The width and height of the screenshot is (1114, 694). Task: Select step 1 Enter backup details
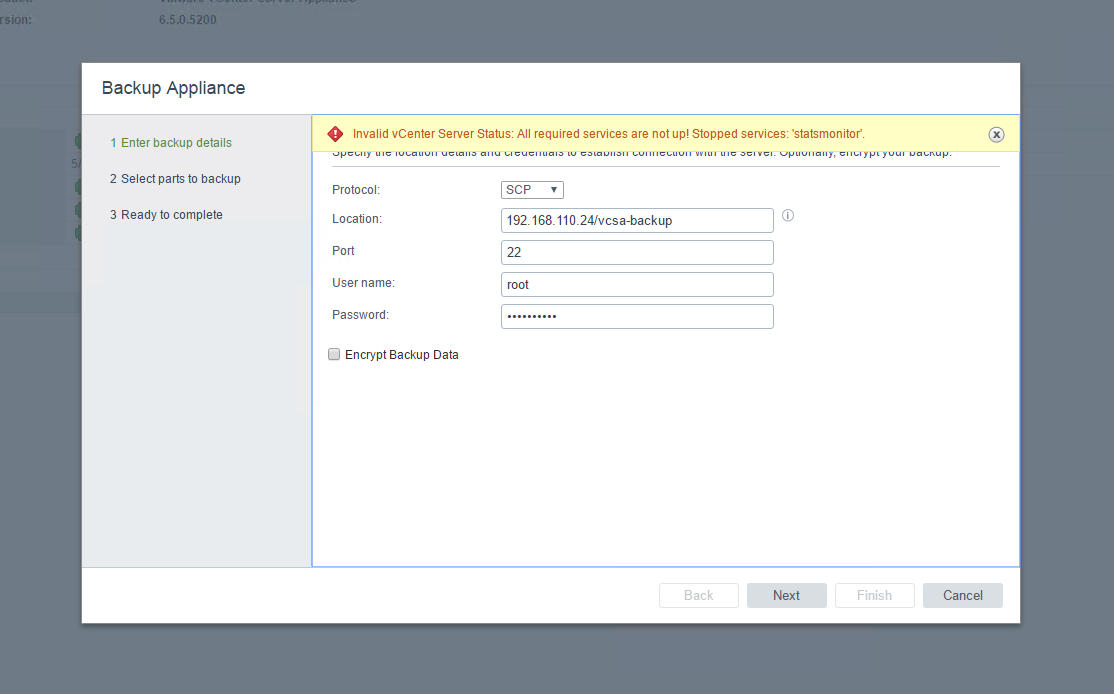(171, 143)
